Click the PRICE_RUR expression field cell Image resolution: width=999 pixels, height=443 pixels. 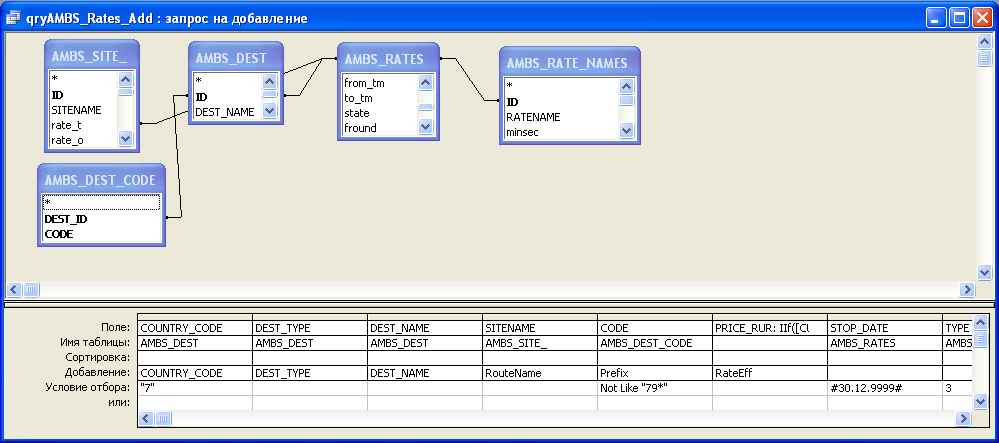(x=768, y=328)
